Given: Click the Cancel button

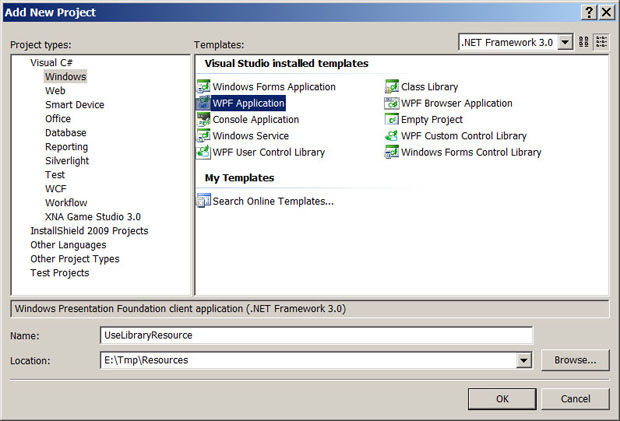Looking at the screenshot, I should [575, 399].
